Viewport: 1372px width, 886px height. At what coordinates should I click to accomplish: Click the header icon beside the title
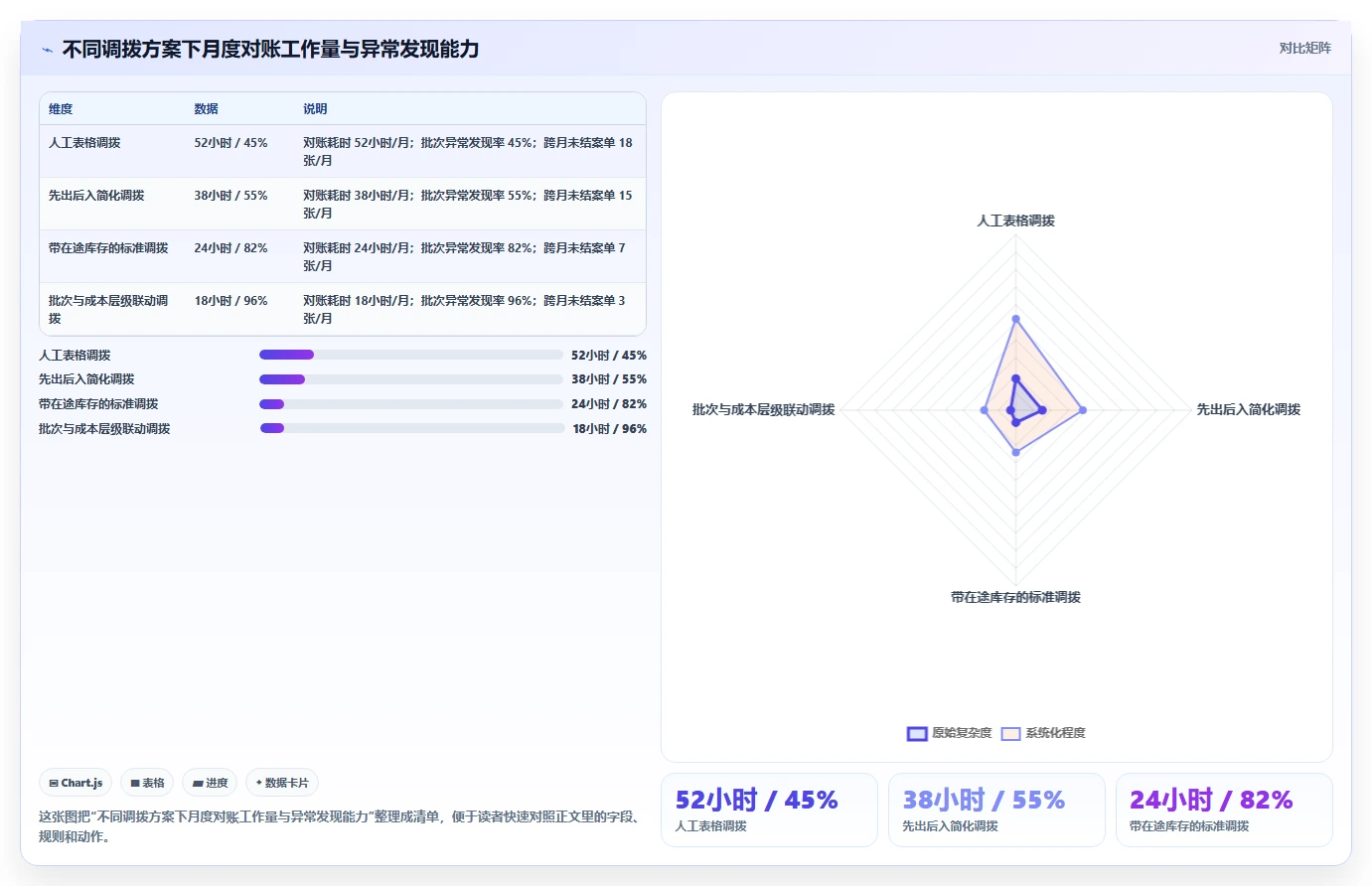[47, 50]
